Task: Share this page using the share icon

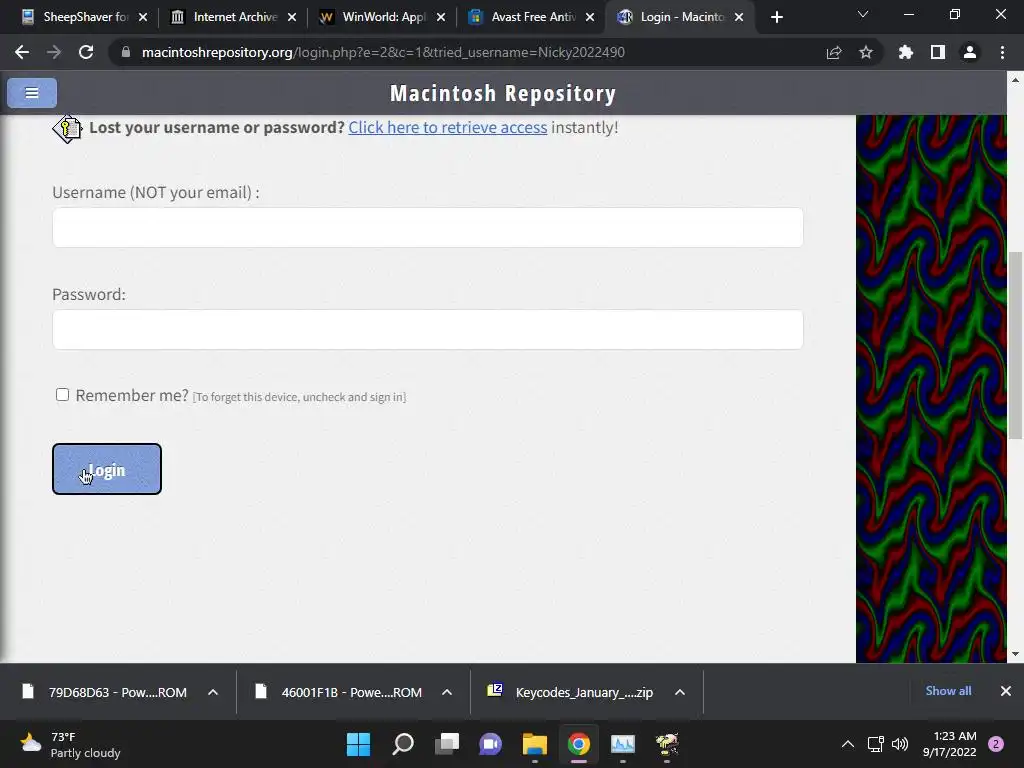Action: [834, 52]
